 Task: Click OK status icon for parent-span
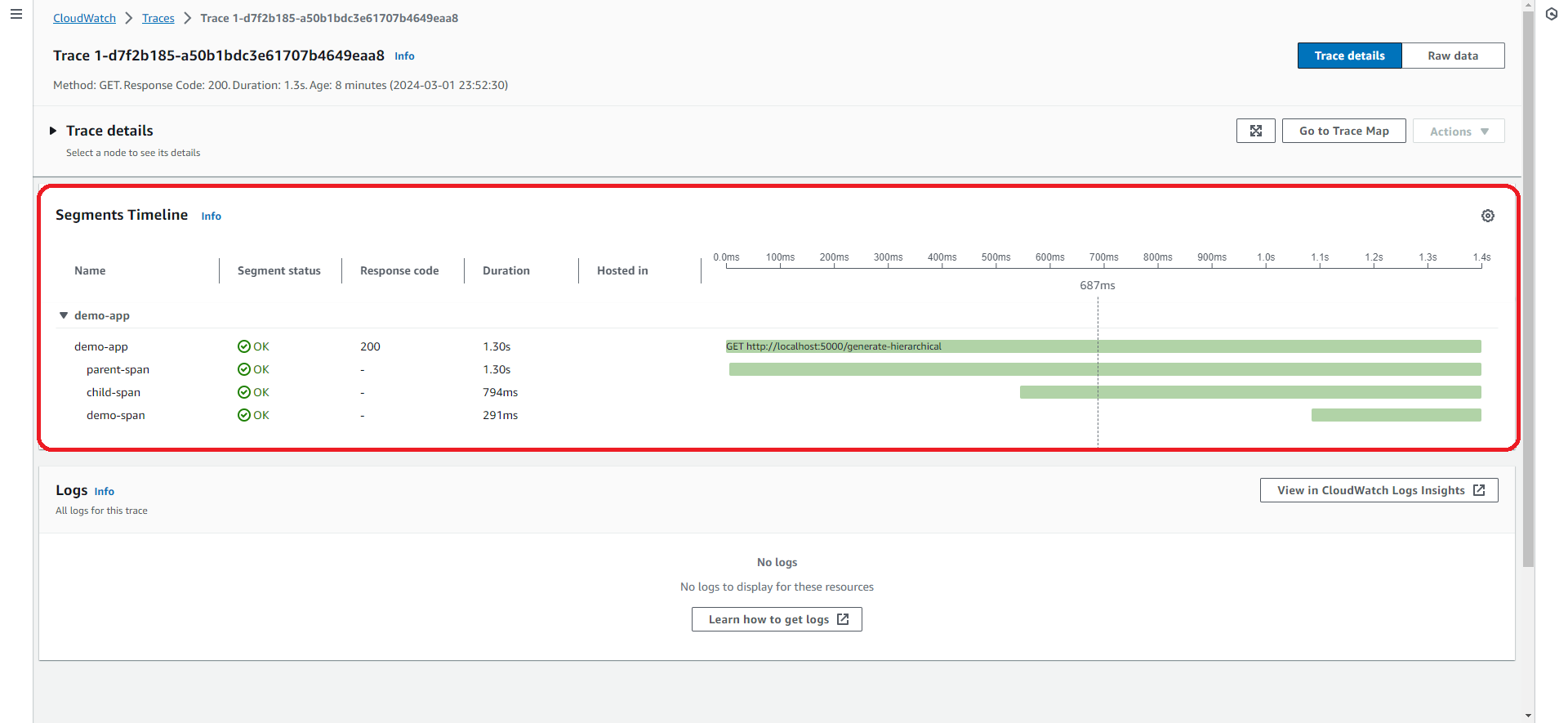pyautogui.click(x=243, y=369)
